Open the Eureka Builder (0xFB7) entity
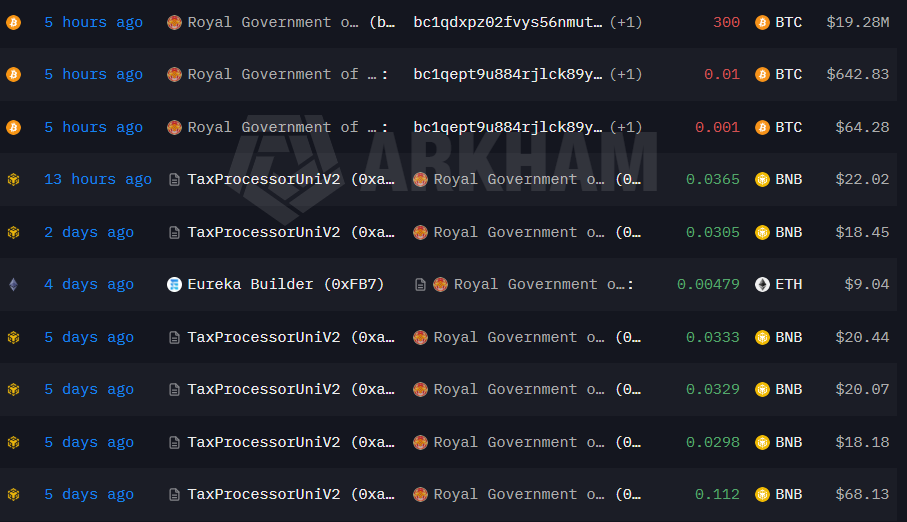907x522 pixels. point(286,285)
